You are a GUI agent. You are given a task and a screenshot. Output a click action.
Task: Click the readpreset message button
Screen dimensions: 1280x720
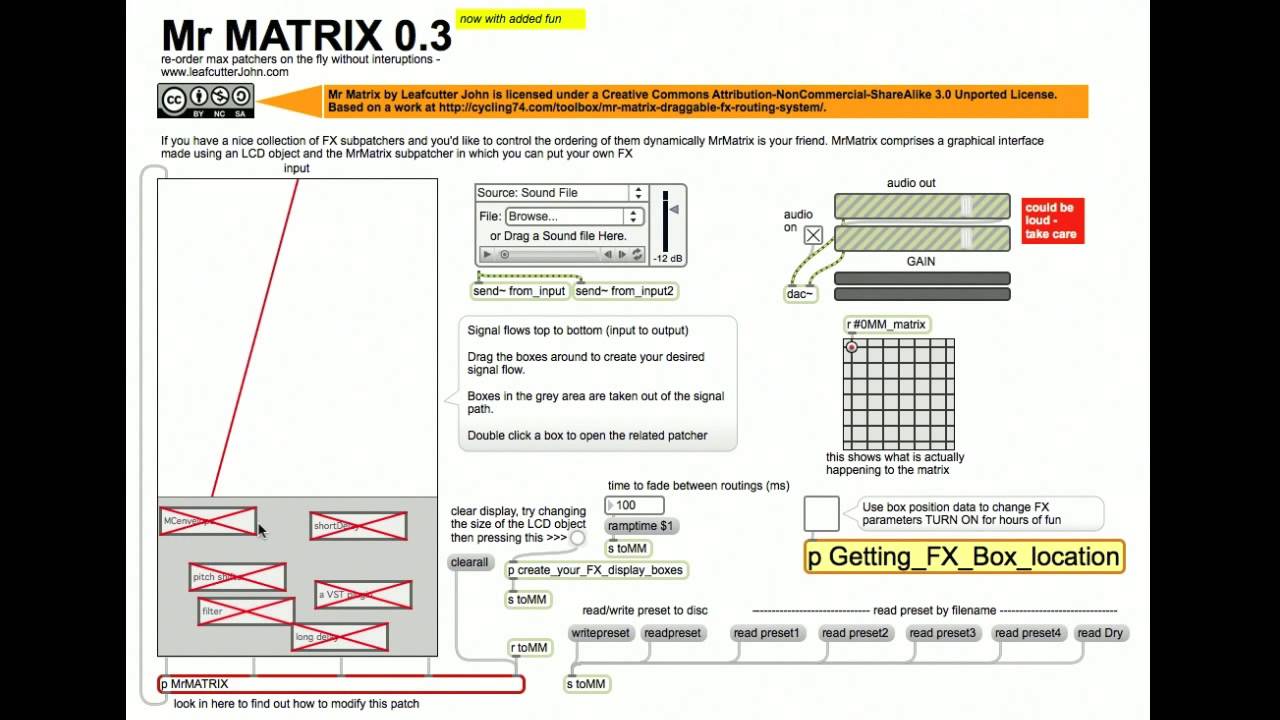tap(672, 633)
